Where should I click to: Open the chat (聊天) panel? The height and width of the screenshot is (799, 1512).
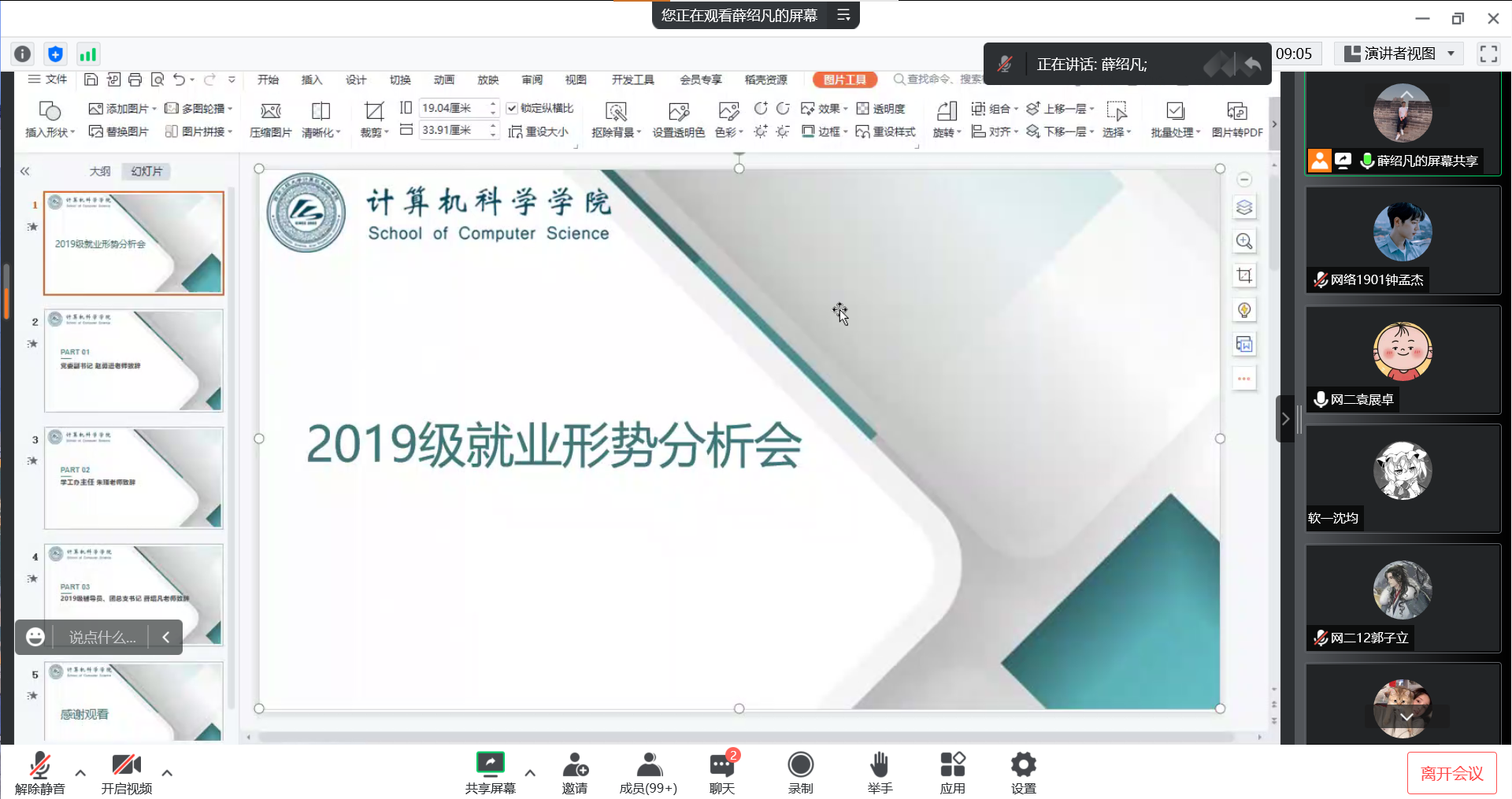[x=721, y=764]
